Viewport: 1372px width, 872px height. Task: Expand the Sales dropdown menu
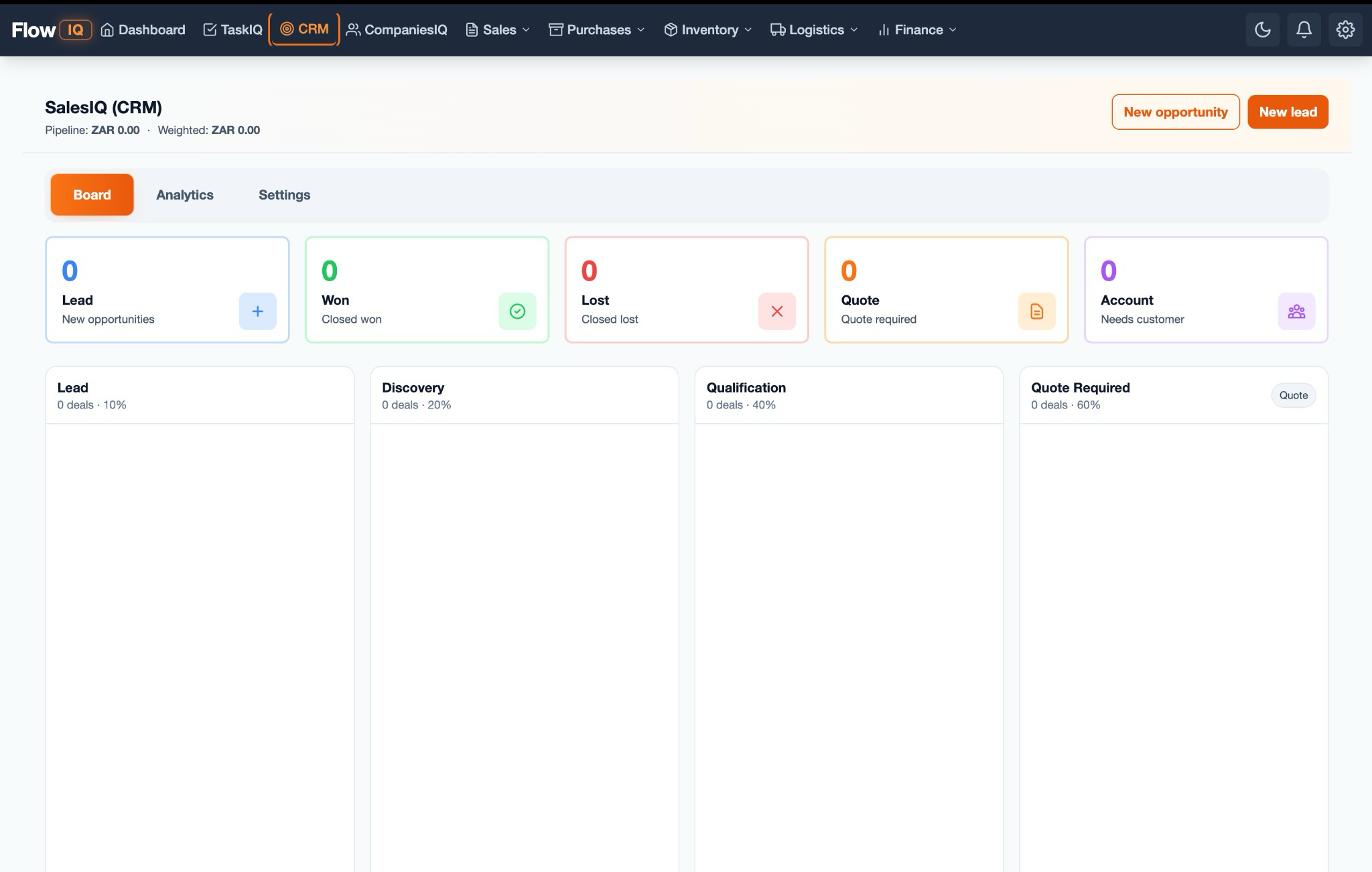tap(497, 29)
